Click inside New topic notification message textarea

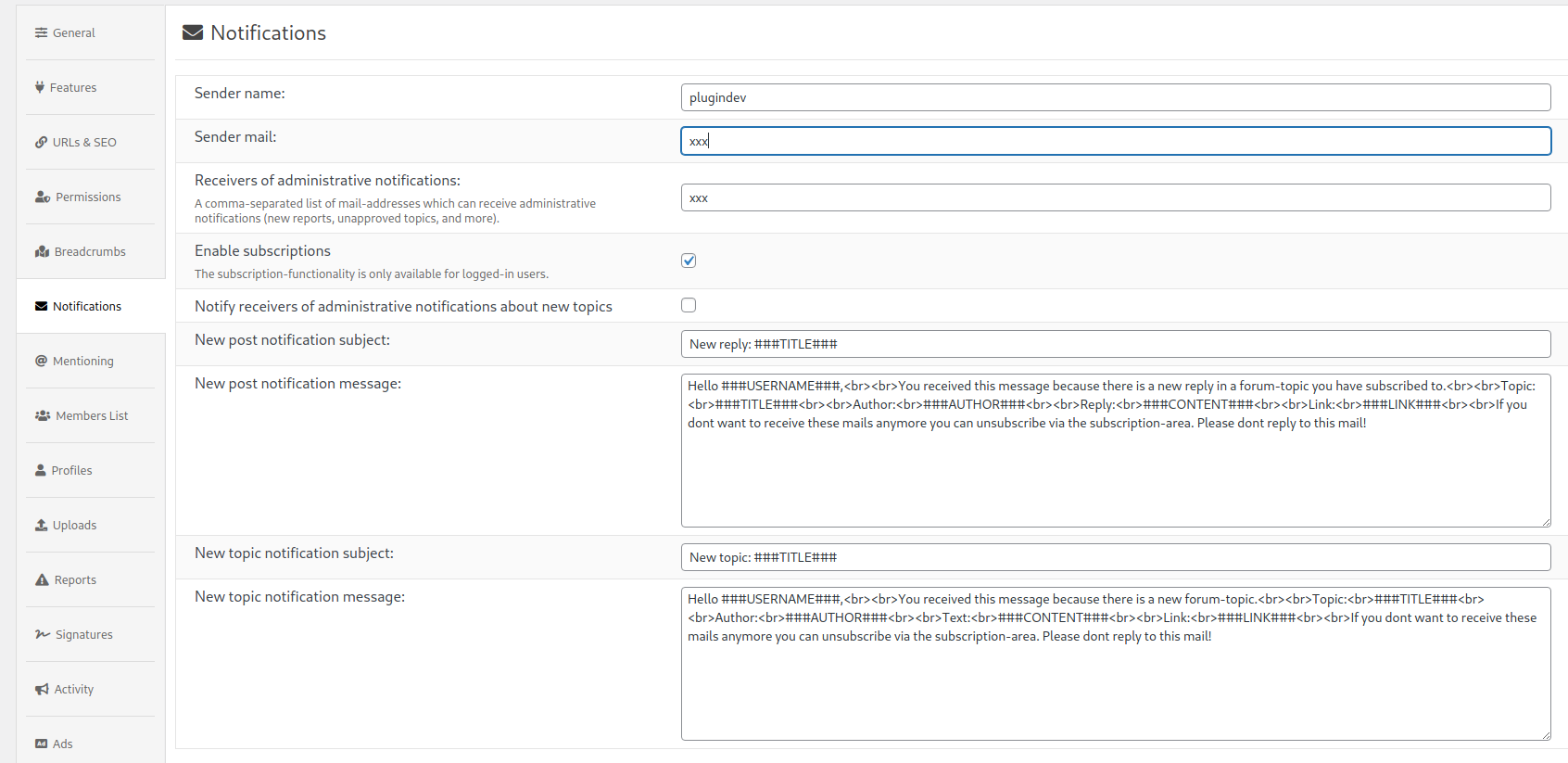click(1116, 664)
